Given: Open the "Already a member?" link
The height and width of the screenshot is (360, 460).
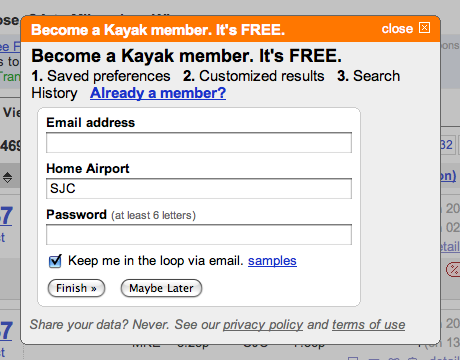Looking at the screenshot, I should coord(158,93).
